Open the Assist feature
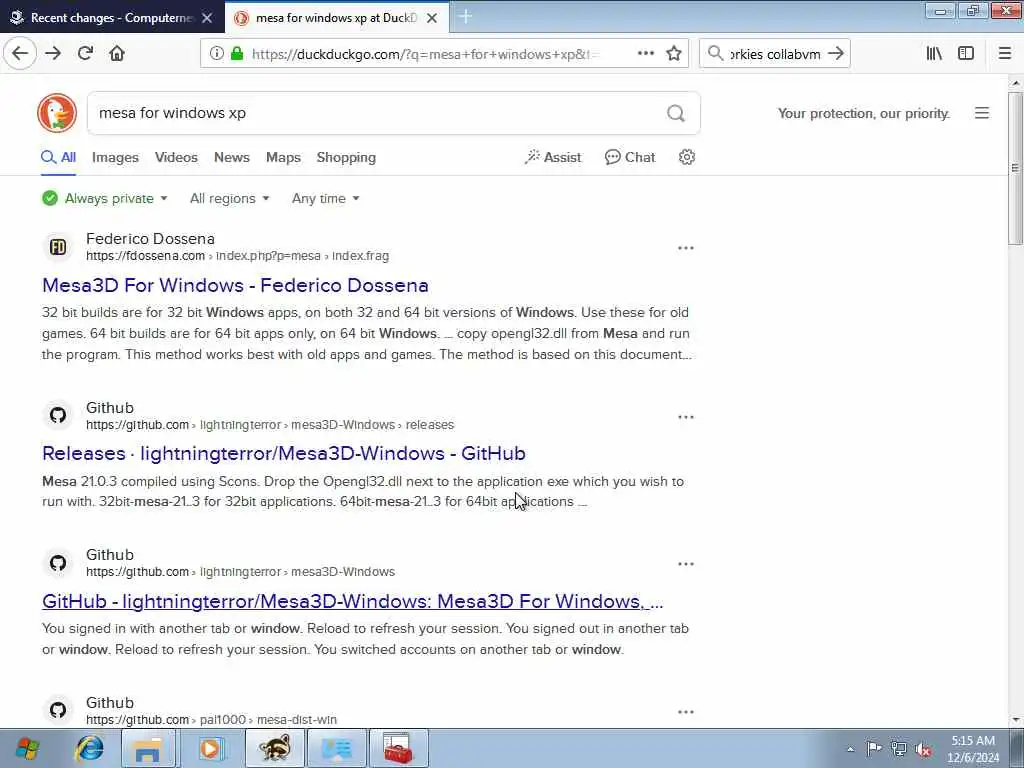 (552, 157)
